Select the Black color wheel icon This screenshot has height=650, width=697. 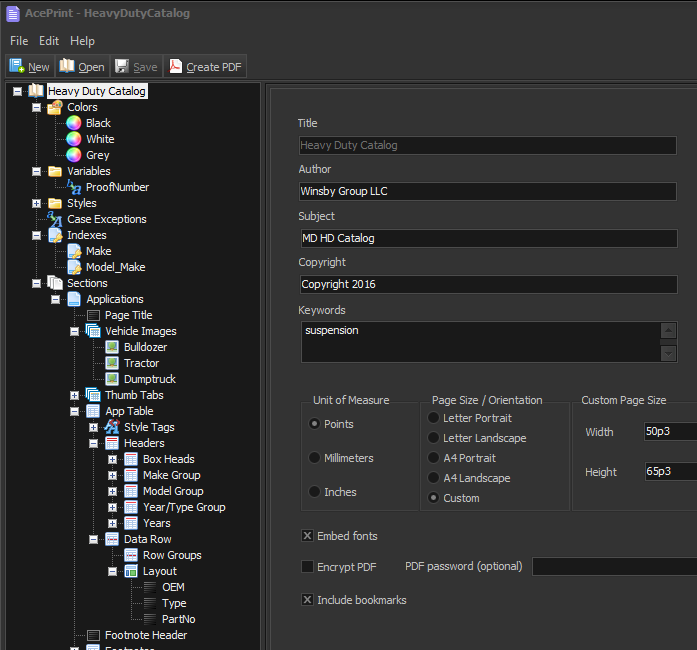pos(74,123)
